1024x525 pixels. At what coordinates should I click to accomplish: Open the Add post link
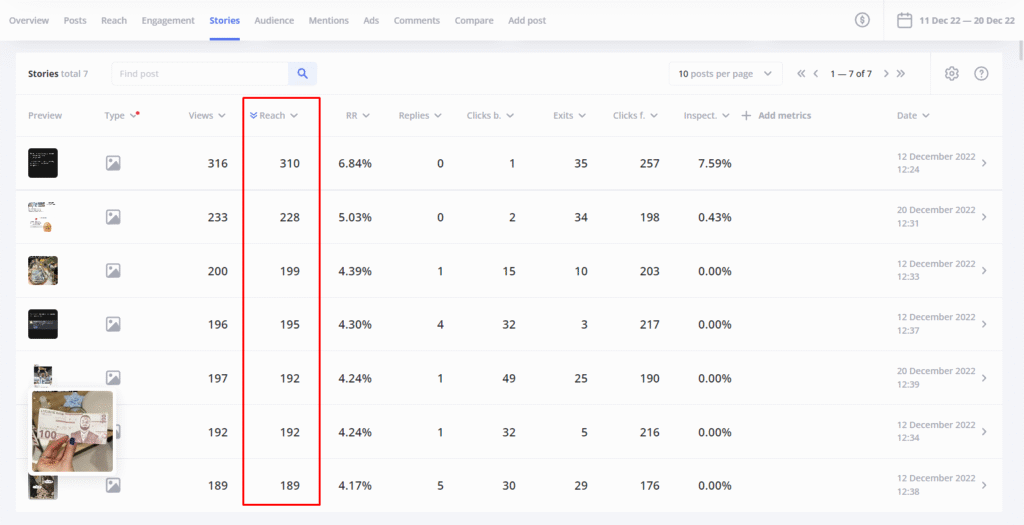[x=527, y=20]
